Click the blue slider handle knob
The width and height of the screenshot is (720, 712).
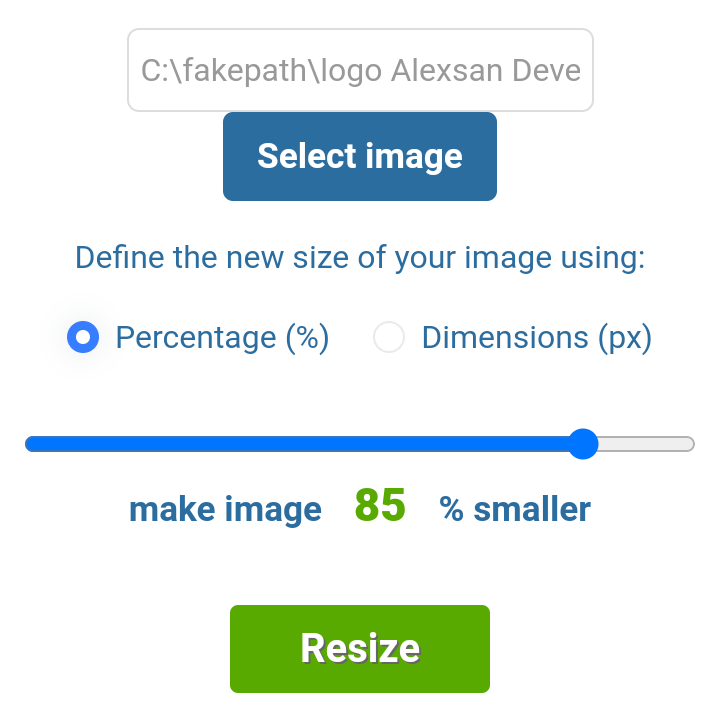tap(582, 444)
